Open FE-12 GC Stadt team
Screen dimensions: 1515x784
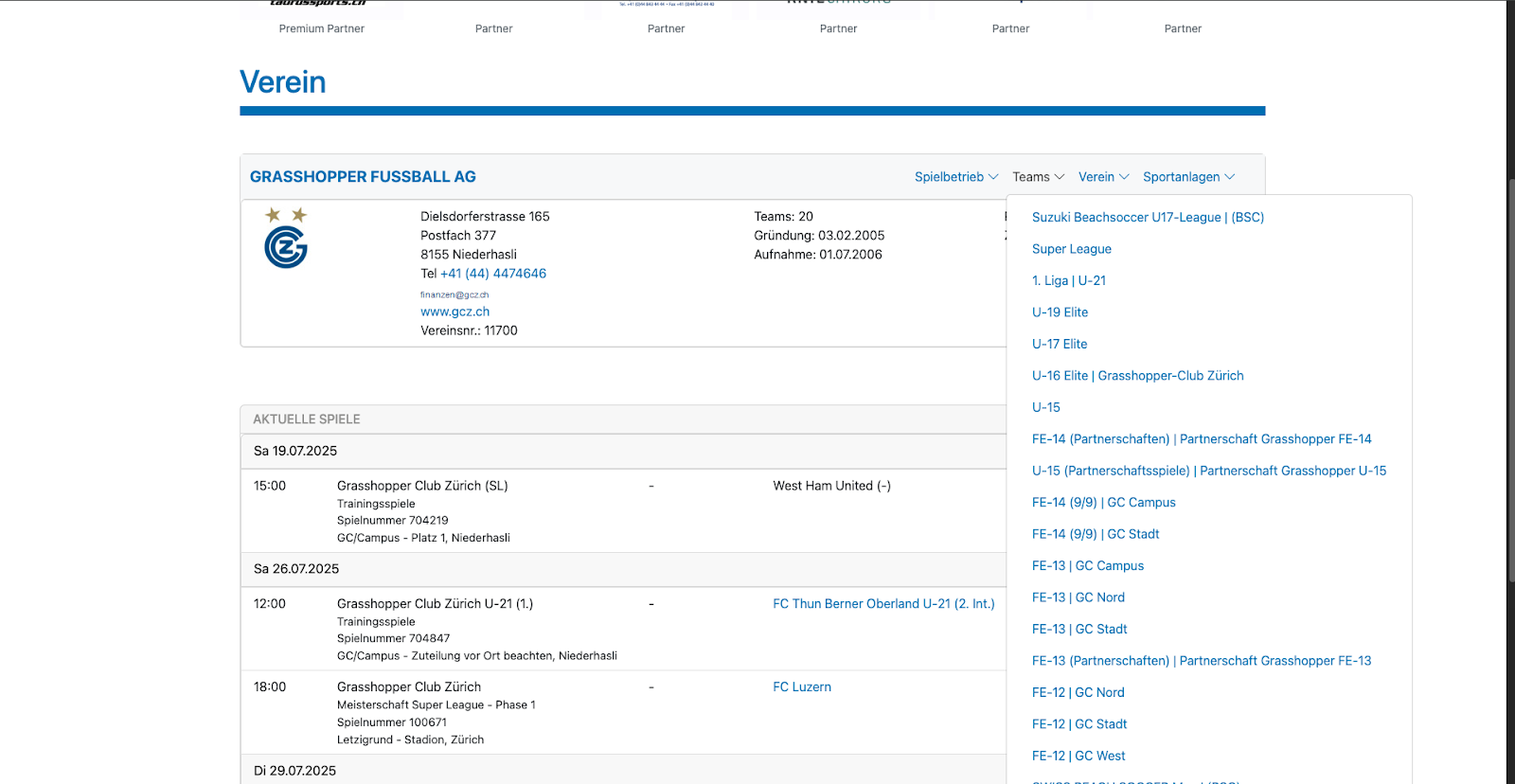(x=1079, y=725)
